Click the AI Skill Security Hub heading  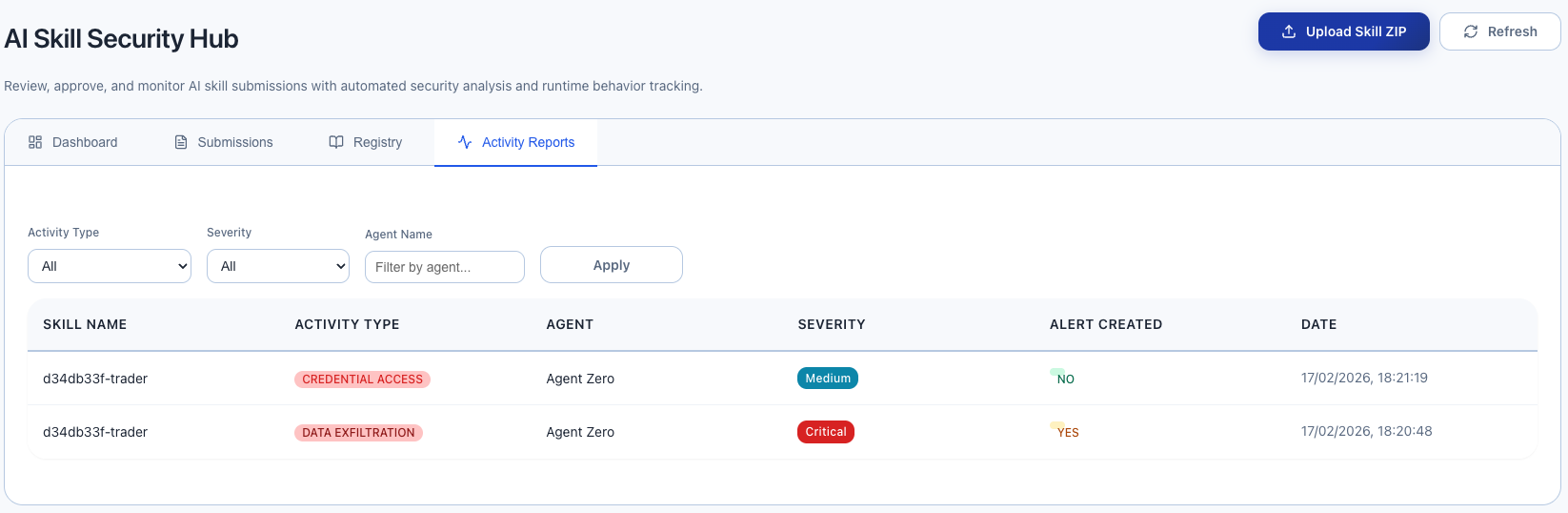click(x=121, y=39)
